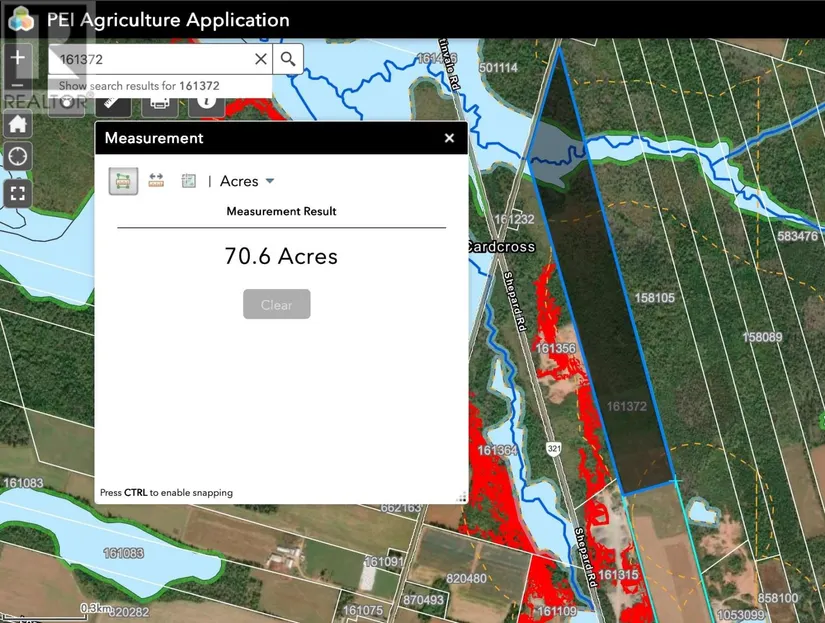
Task: Click the search magnifier button
Action: (288, 59)
